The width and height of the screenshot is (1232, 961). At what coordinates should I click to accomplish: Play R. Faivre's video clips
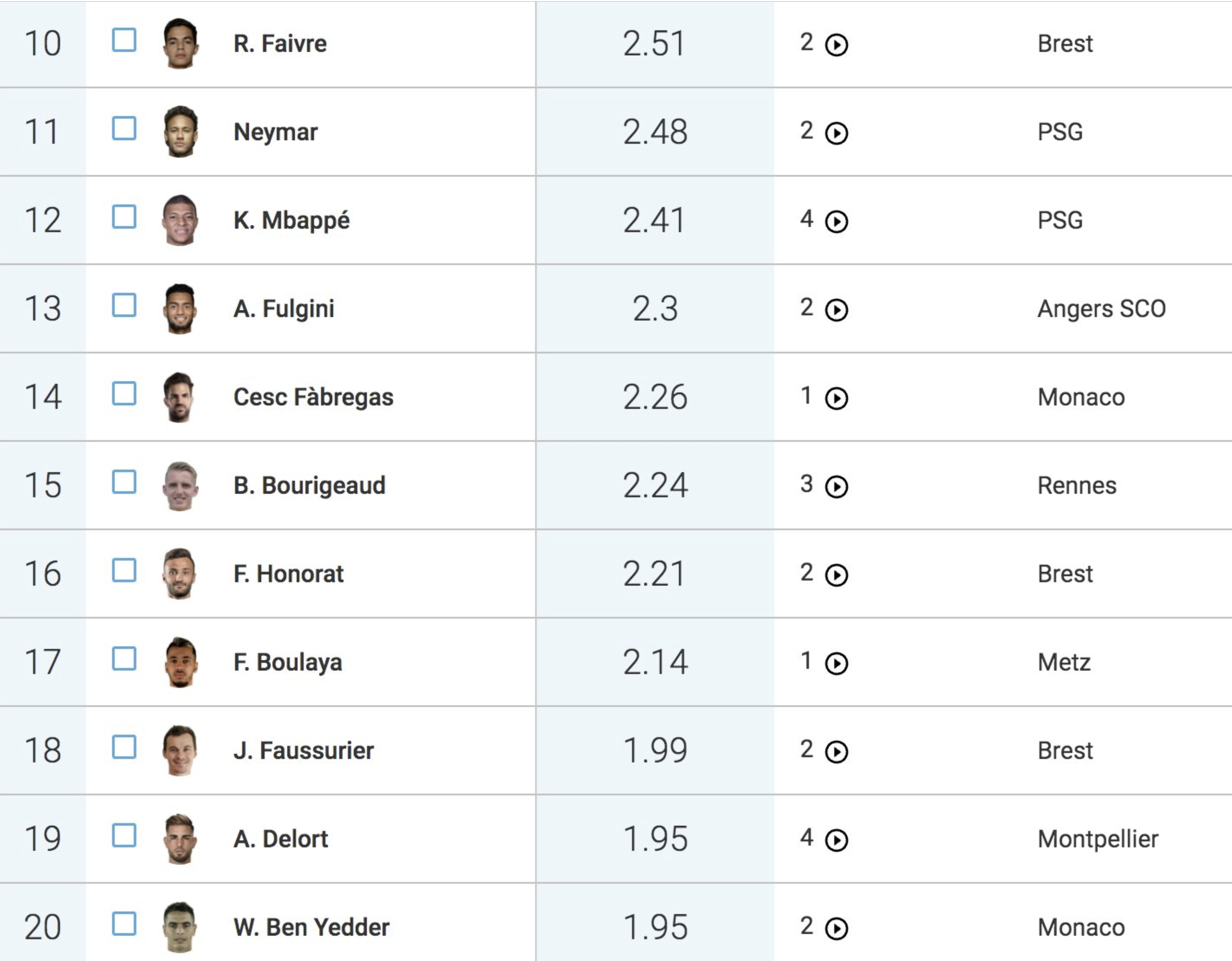click(x=836, y=45)
